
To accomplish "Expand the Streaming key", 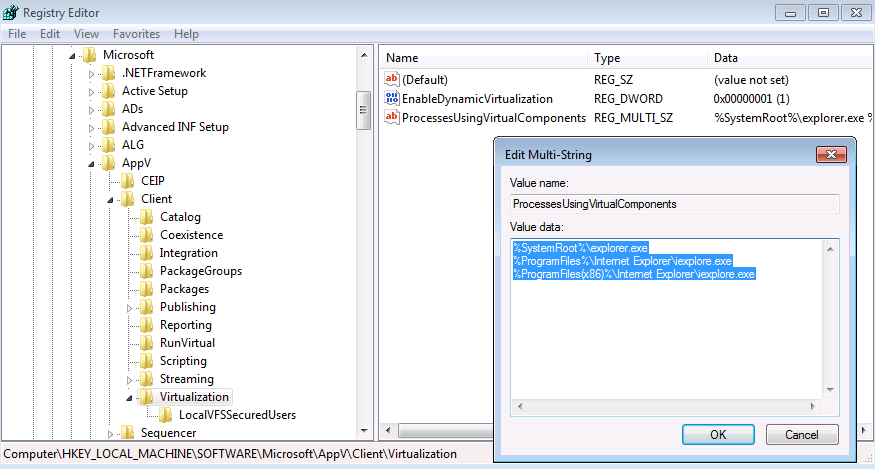I will tap(129, 379).
